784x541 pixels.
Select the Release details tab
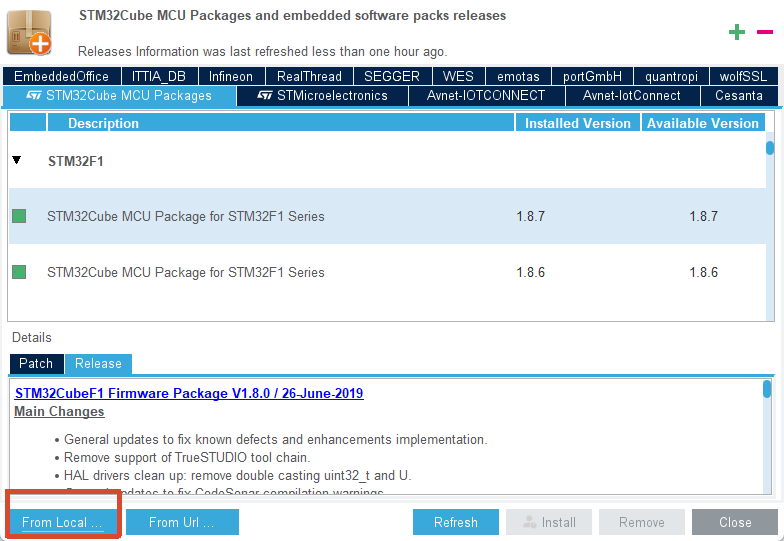pos(98,364)
